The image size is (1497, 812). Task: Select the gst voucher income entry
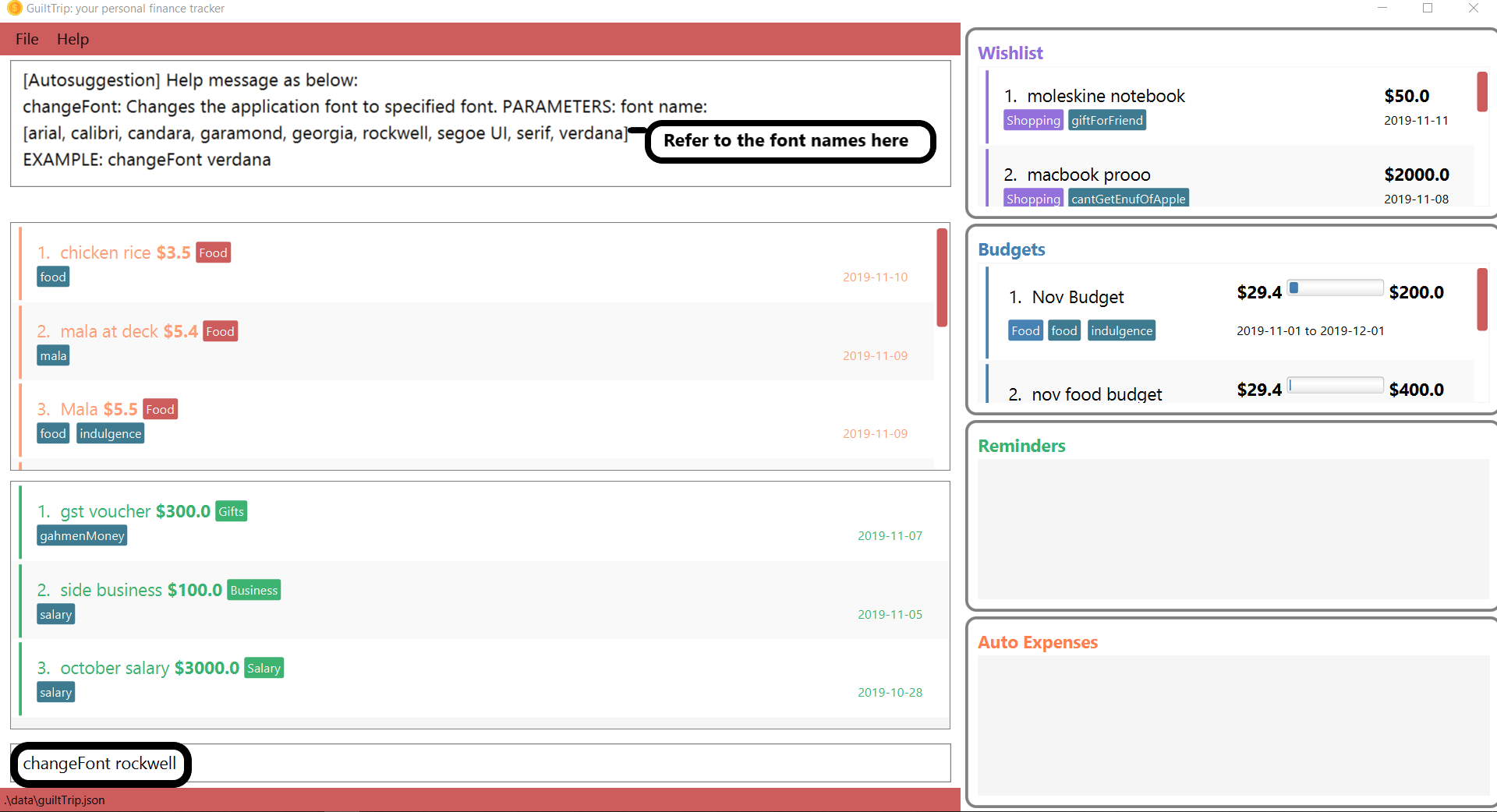coord(484,522)
